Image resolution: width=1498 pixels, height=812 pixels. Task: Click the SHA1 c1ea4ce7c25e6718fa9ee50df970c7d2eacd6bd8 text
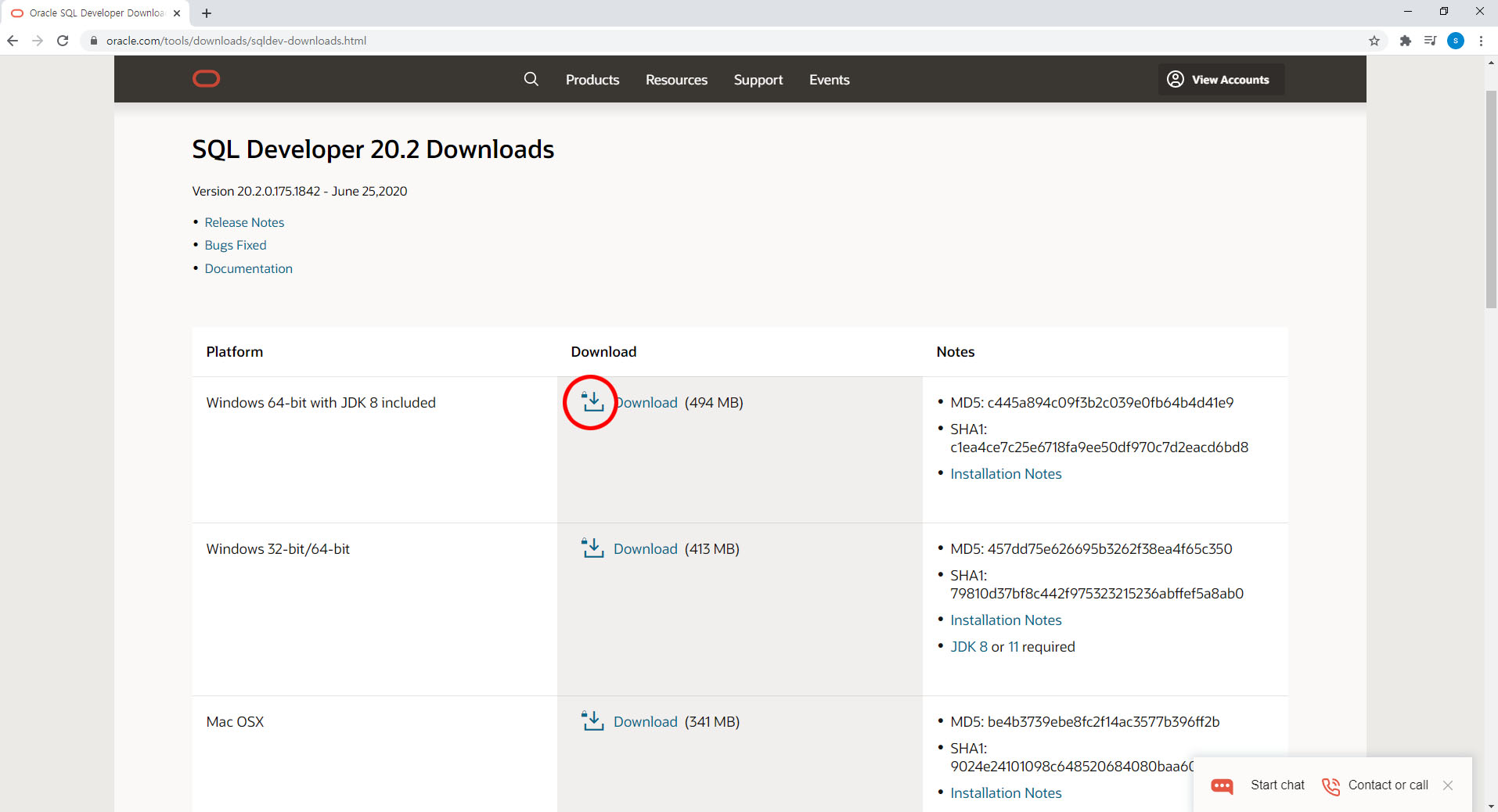point(1099,438)
